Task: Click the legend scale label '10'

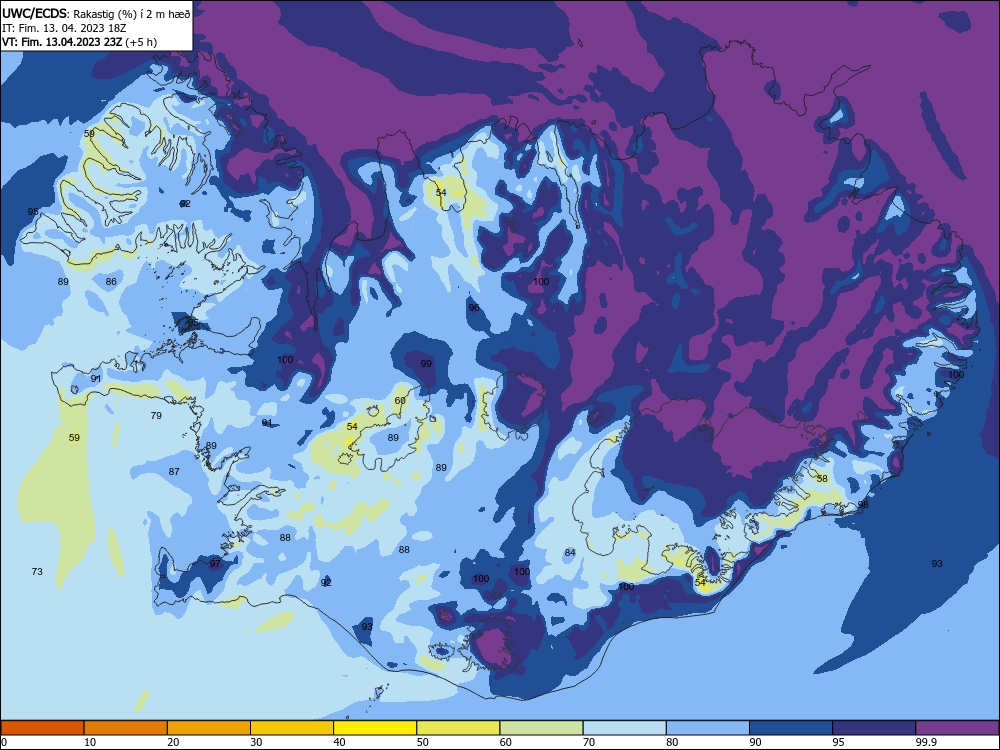Action: point(90,742)
